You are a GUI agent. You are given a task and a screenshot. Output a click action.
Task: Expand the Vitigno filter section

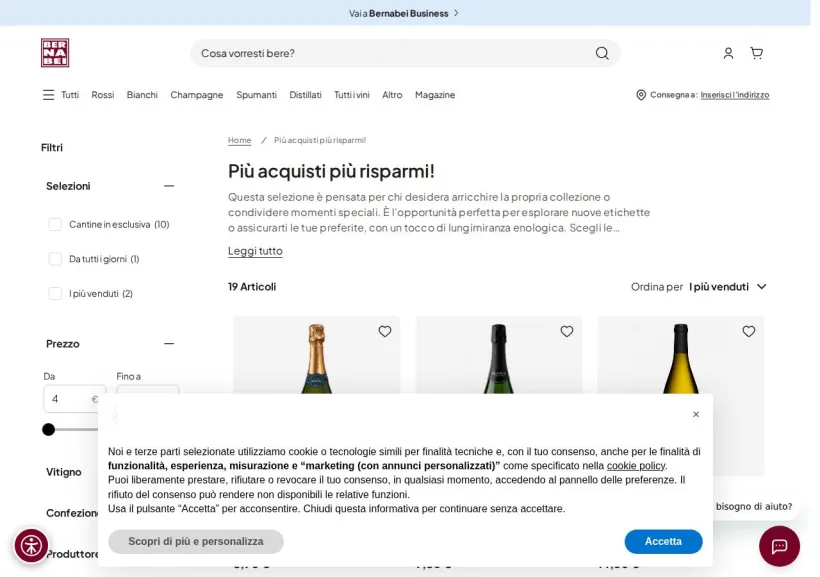(64, 472)
